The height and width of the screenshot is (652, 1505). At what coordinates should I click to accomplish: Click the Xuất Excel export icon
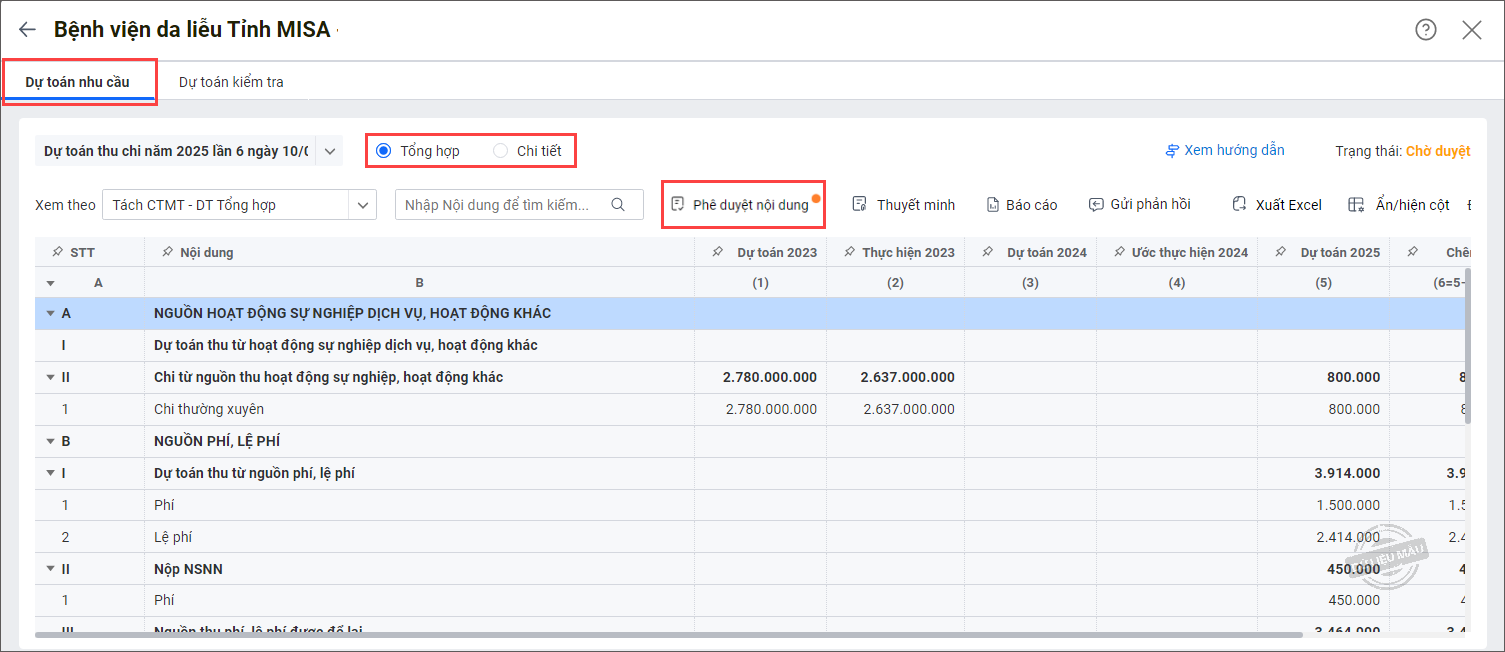pyautogui.click(x=1239, y=205)
